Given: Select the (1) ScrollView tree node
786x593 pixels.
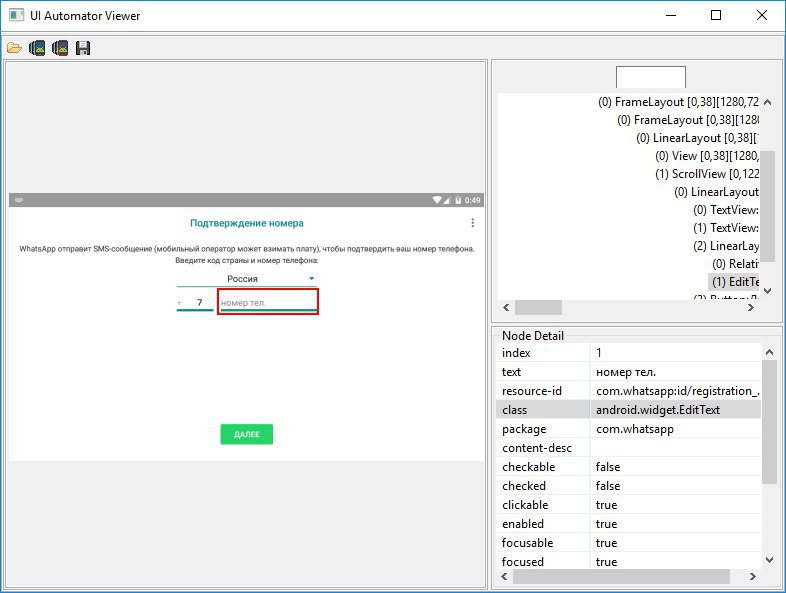Looking at the screenshot, I should pos(707,174).
